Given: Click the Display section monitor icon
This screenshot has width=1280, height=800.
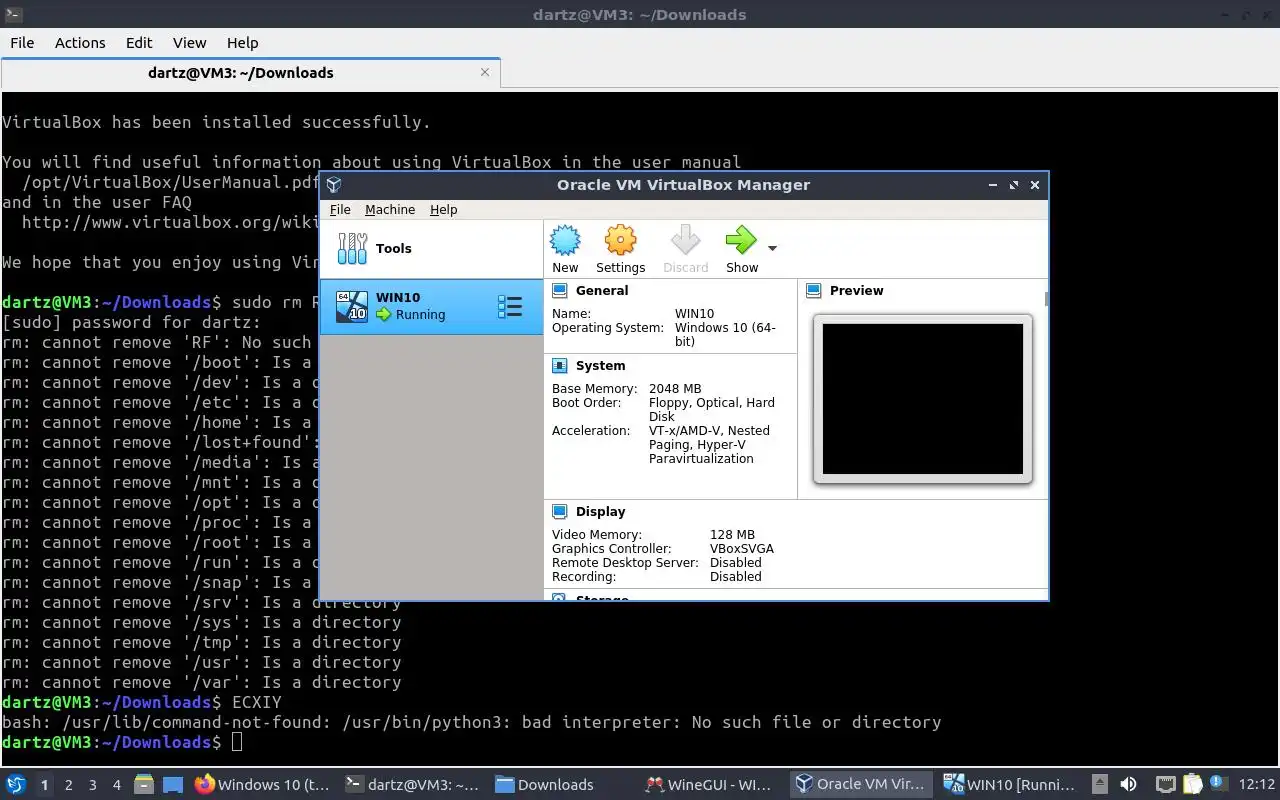Looking at the screenshot, I should (x=560, y=512).
